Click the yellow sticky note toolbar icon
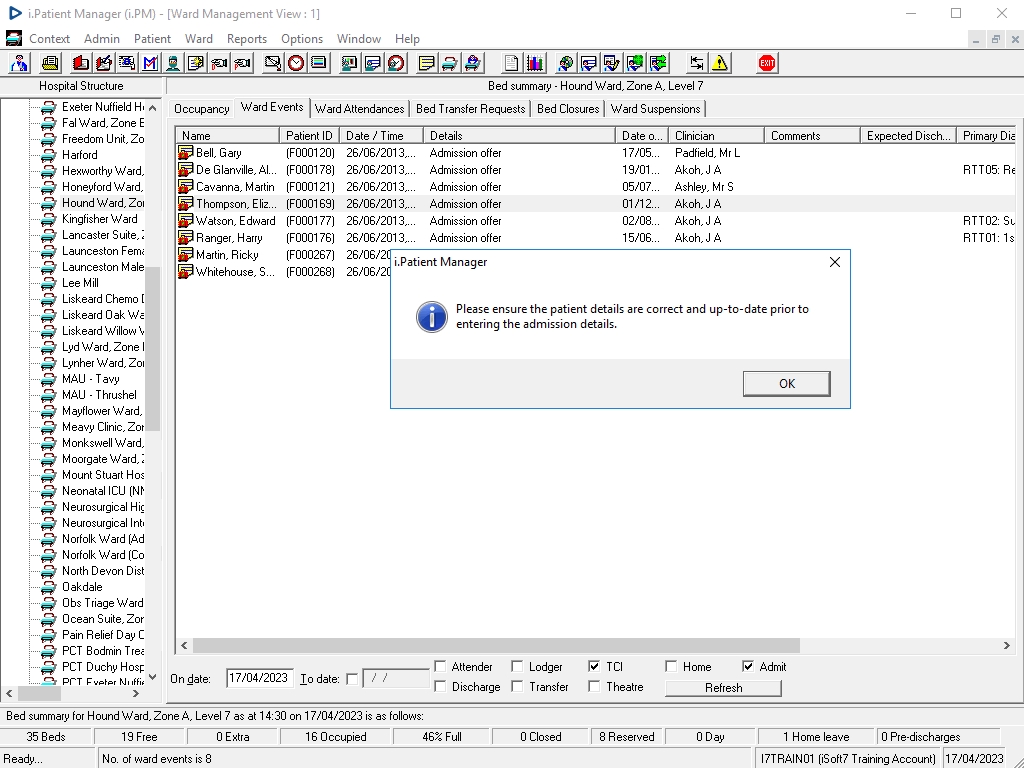Viewport: 1024px width, 768px height. click(426, 63)
